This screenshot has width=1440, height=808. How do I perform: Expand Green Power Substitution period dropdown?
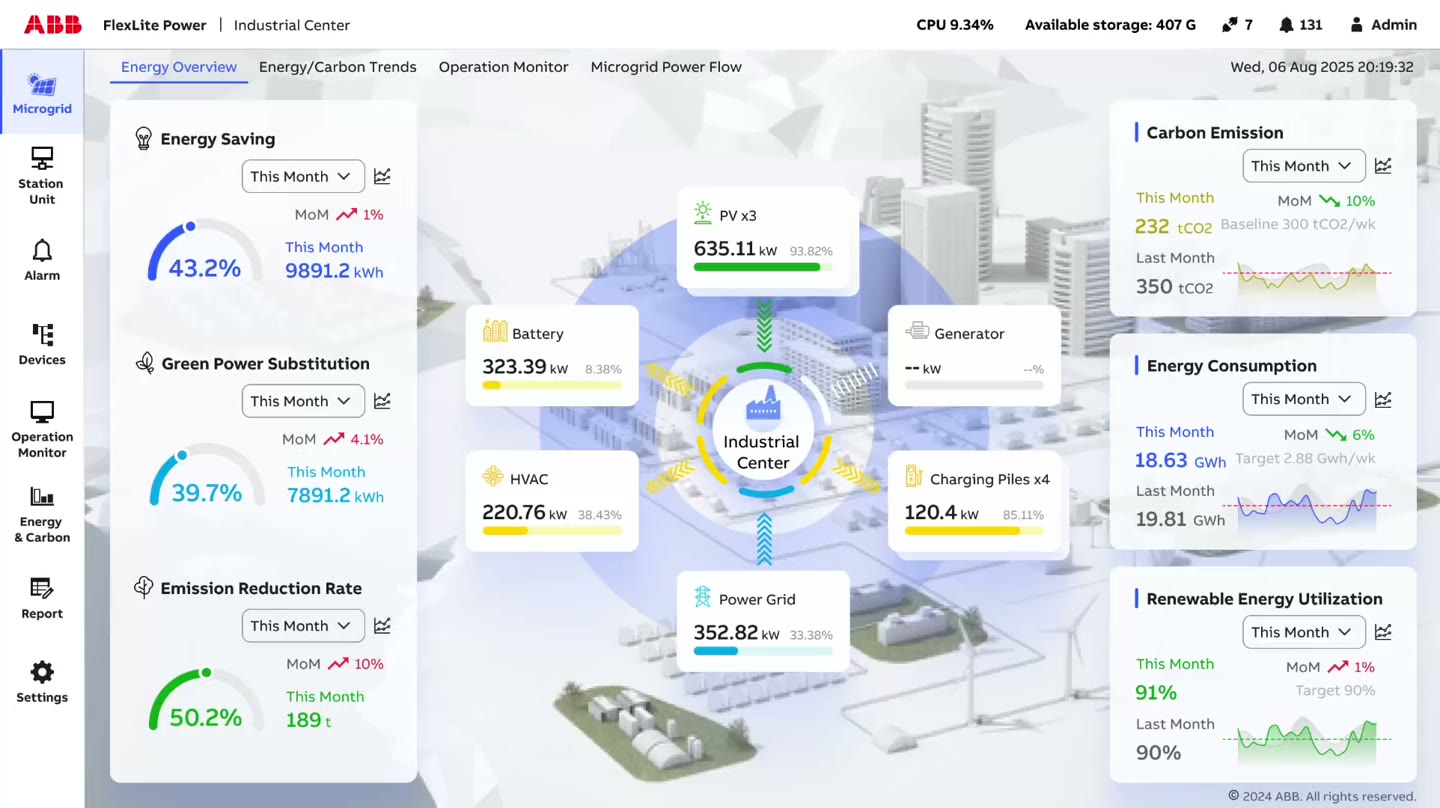point(303,401)
